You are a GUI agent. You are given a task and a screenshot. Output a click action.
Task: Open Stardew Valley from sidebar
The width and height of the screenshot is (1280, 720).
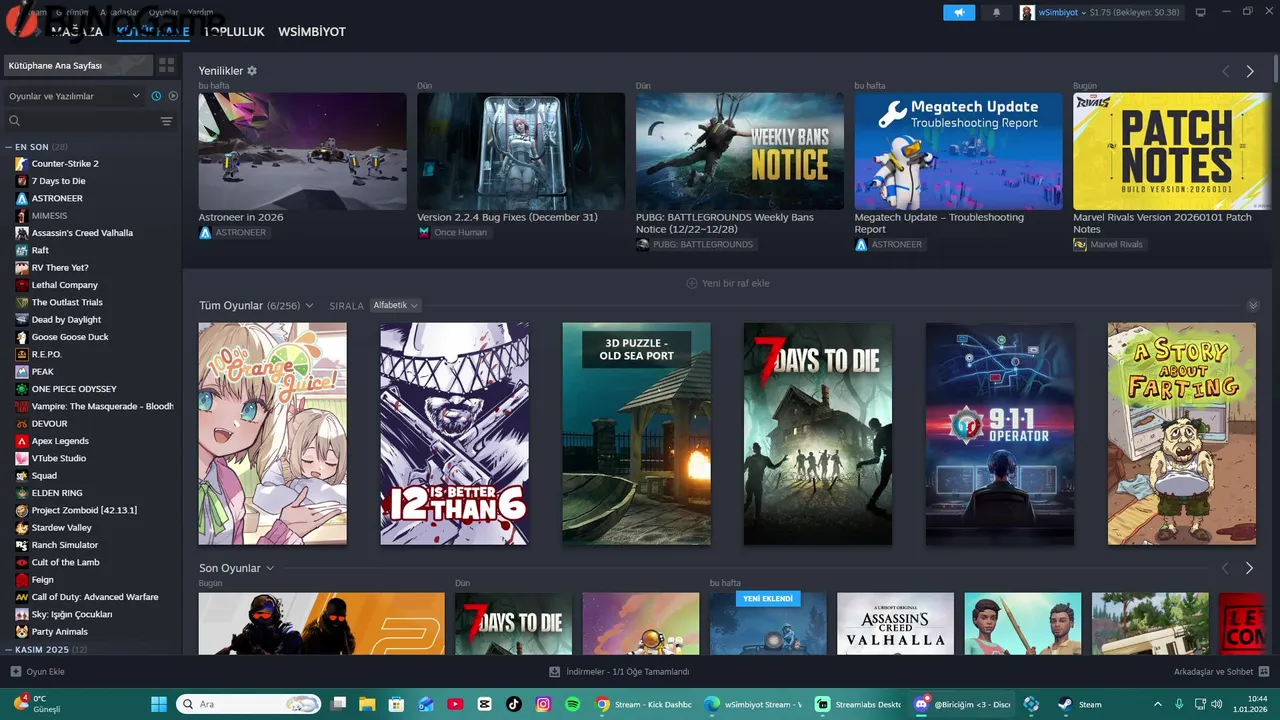coord(61,528)
